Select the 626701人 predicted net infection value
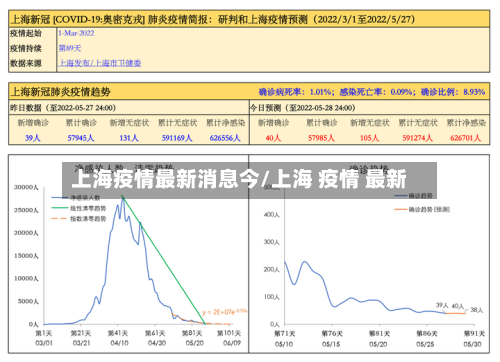500x362 pixels. [x=466, y=138]
